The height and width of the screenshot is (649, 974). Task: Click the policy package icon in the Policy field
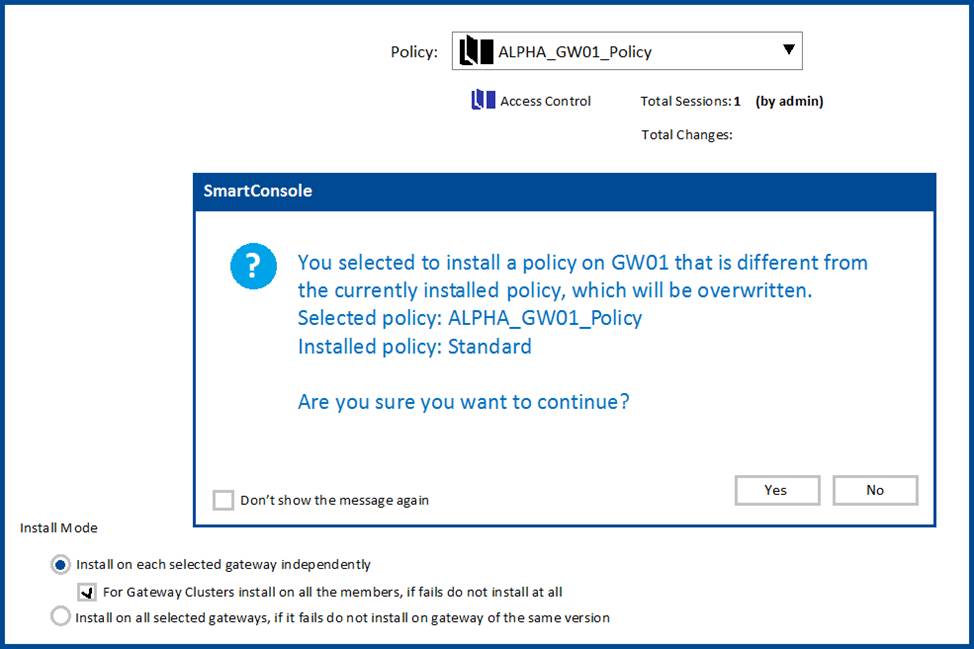(476, 52)
